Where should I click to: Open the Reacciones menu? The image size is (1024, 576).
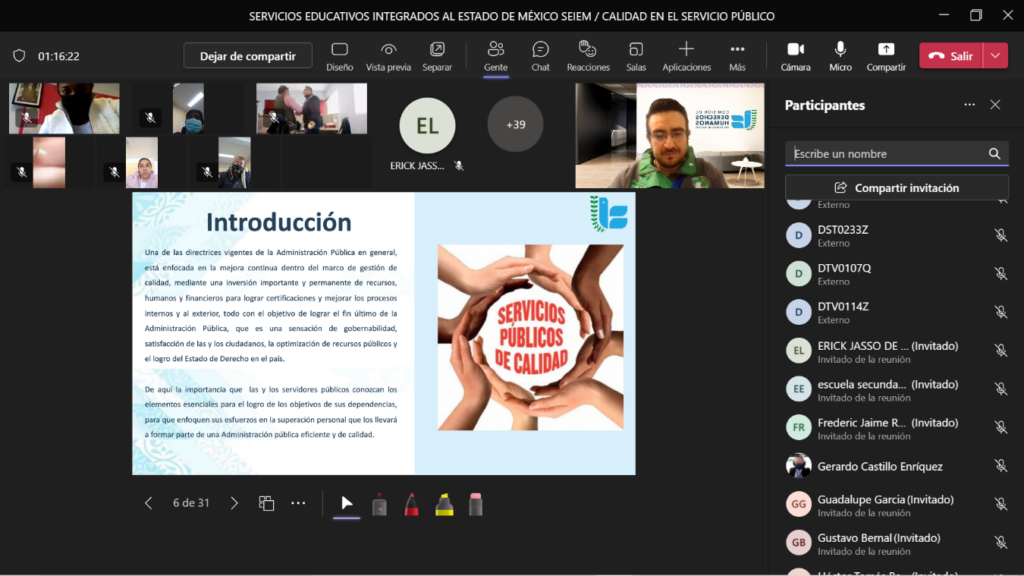(x=588, y=55)
